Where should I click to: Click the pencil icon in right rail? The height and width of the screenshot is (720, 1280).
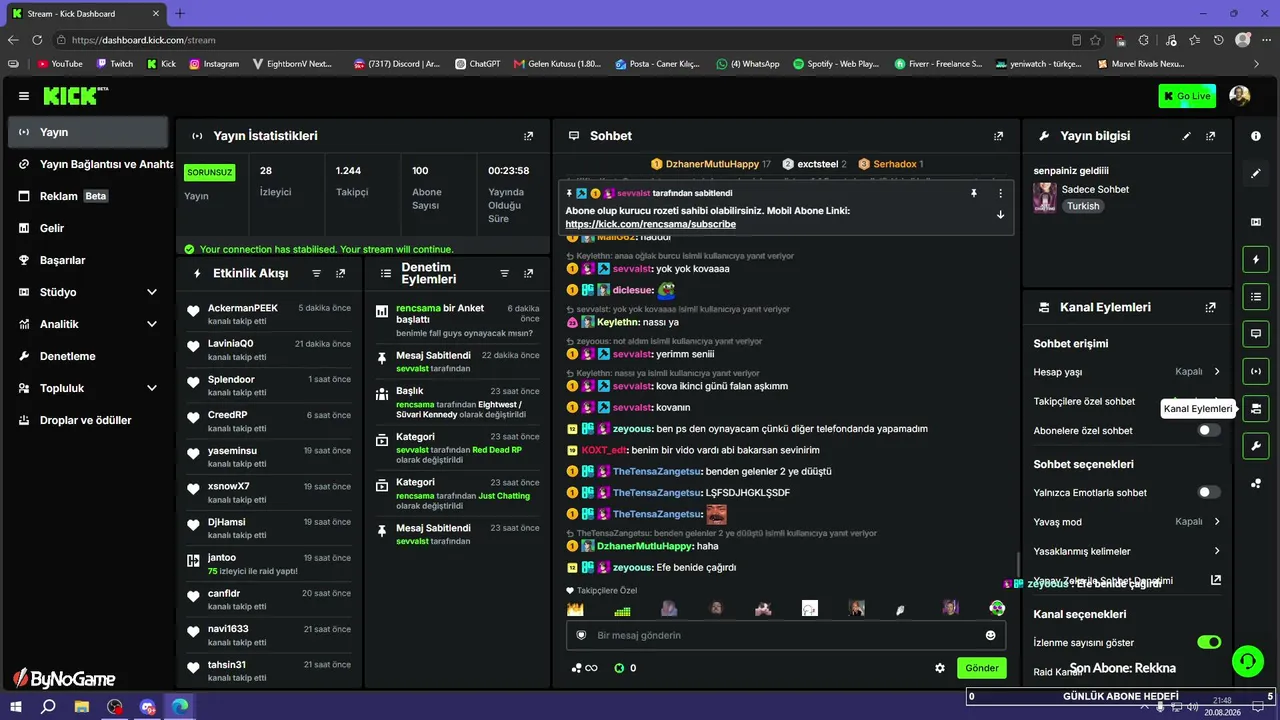click(x=1256, y=174)
